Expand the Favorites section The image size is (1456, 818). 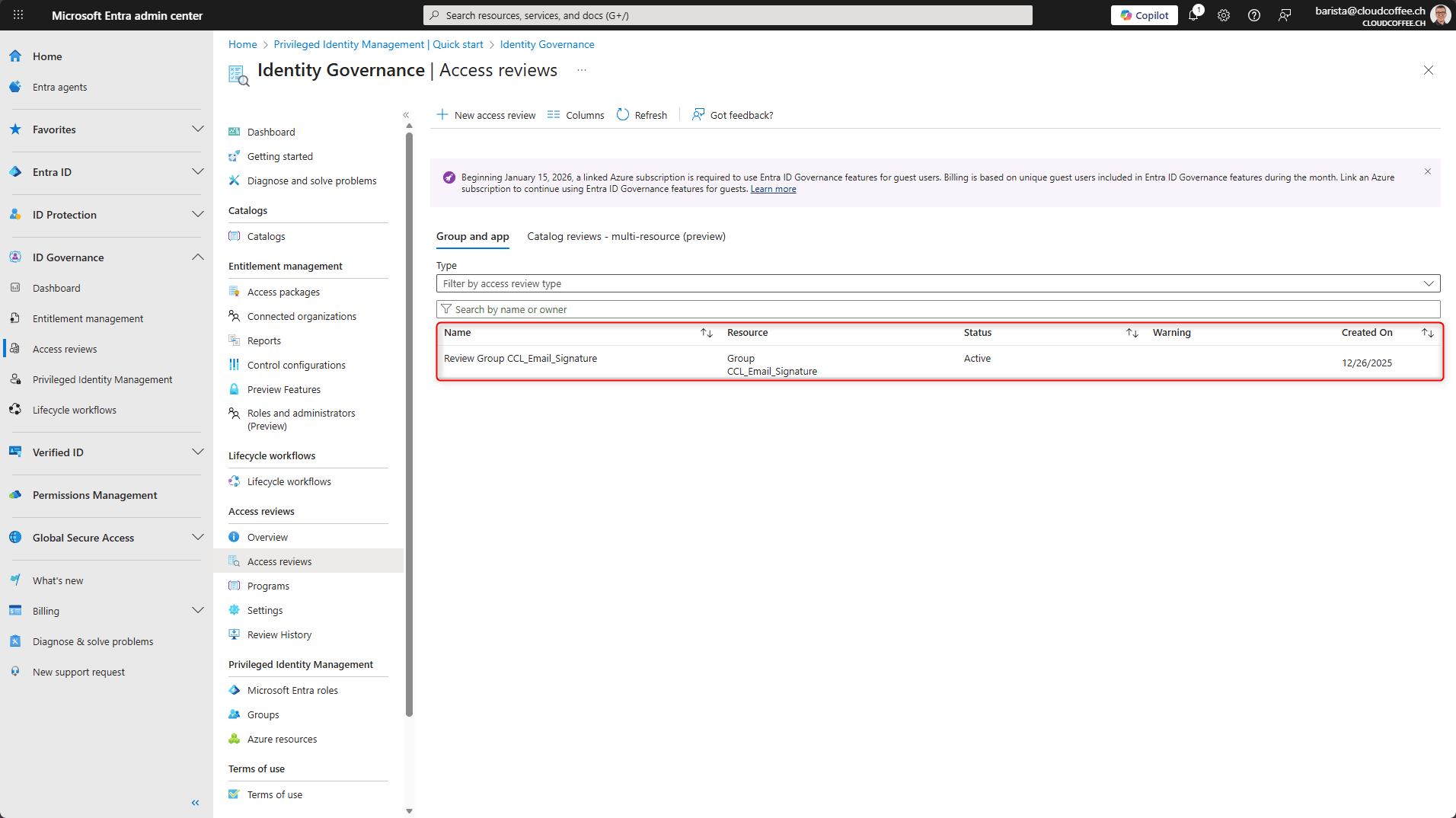[198, 129]
